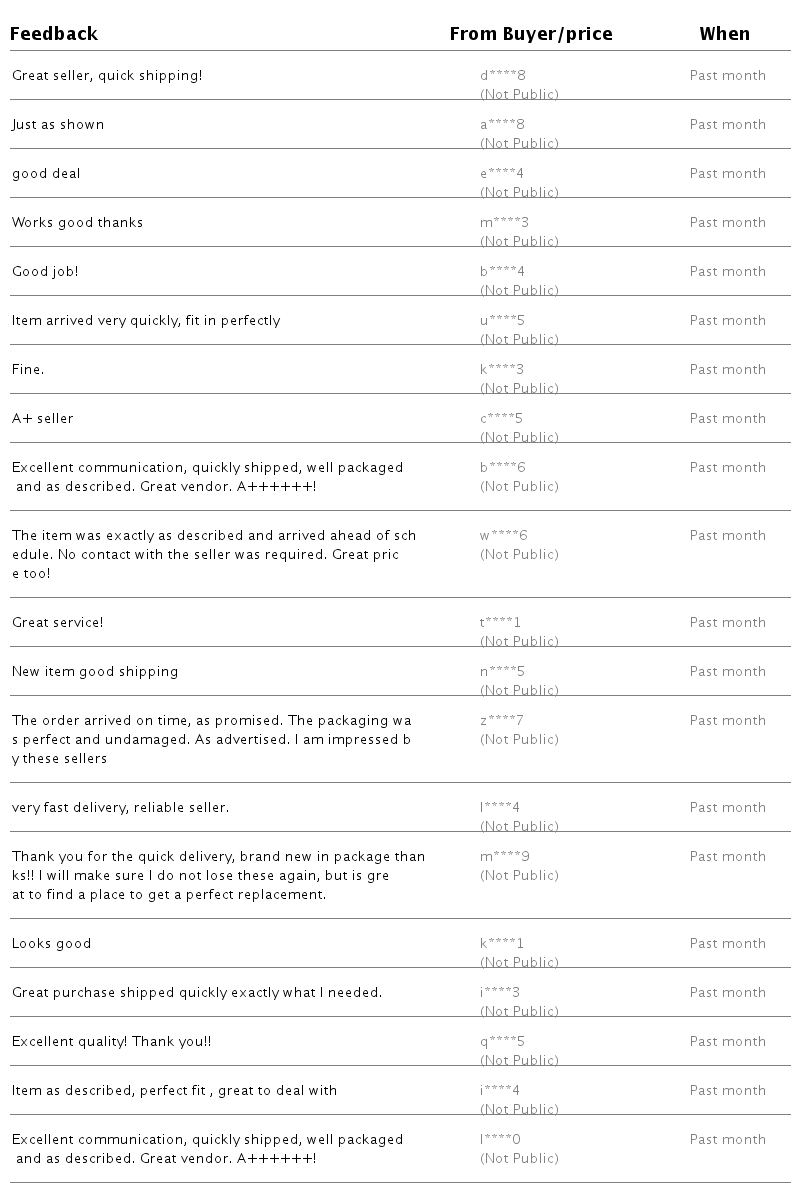Click the When column header
The height and width of the screenshot is (1183, 800).
click(724, 34)
